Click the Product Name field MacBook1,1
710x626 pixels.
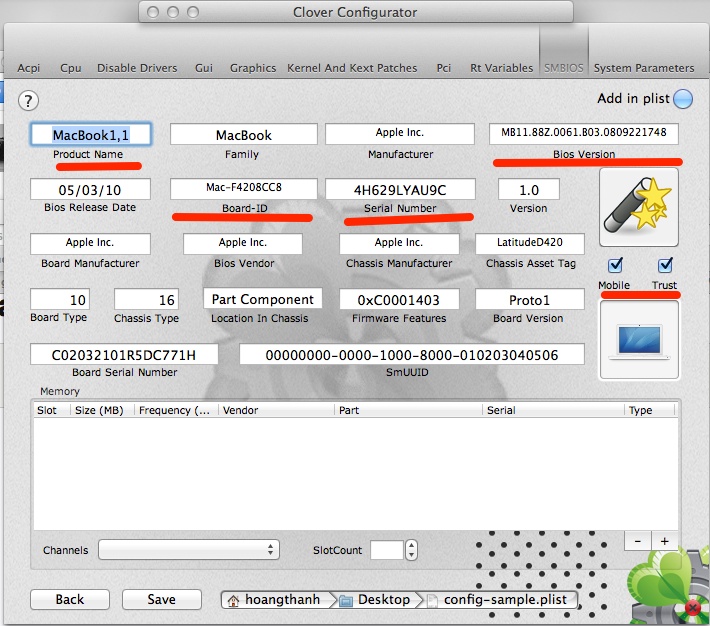click(x=91, y=134)
